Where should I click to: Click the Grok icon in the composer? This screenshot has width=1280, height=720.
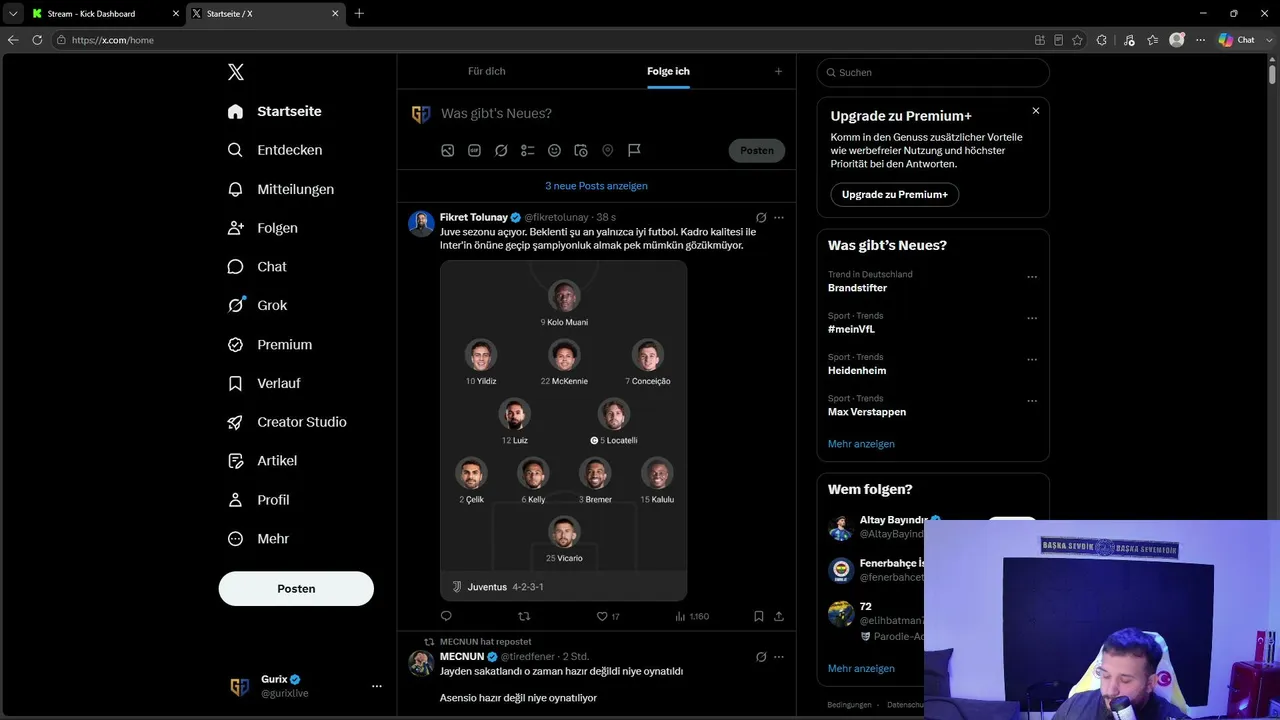point(501,150)
